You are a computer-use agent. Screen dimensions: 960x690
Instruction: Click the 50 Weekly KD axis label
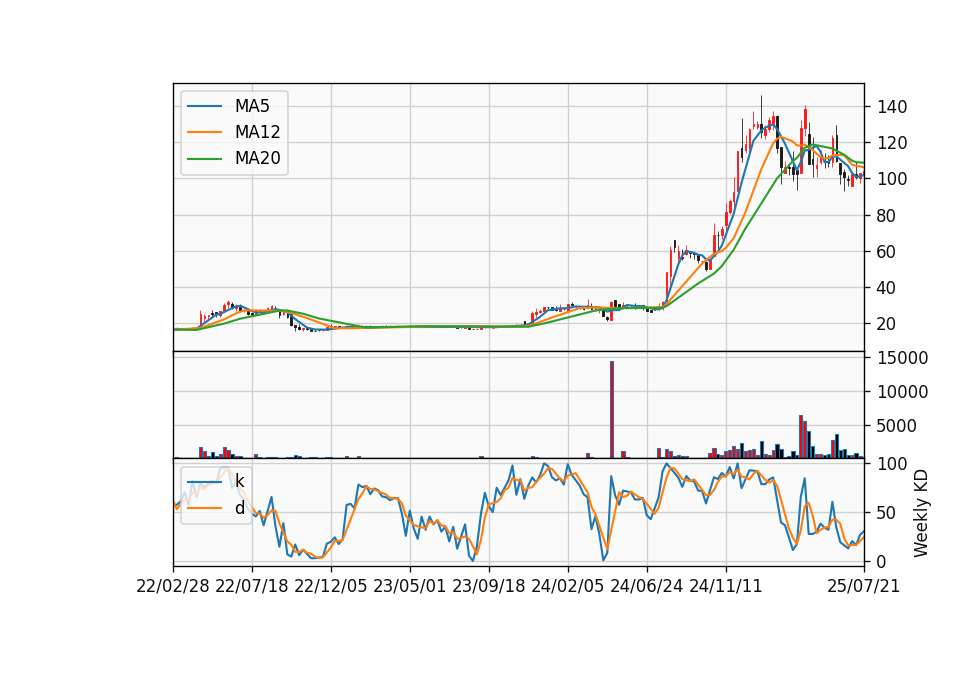coord(887,513)
